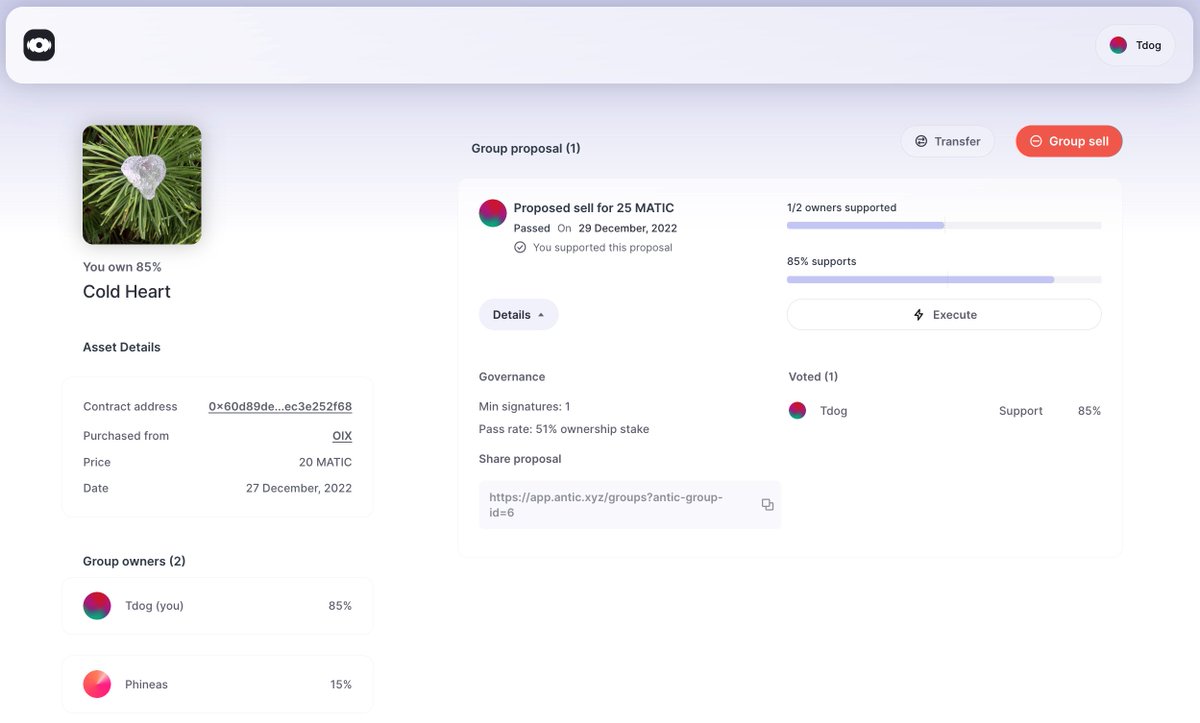Viewport: 1200px width, 723px height.
Task: Open the Tdog account menu
Action: (x=1135, y=45)
